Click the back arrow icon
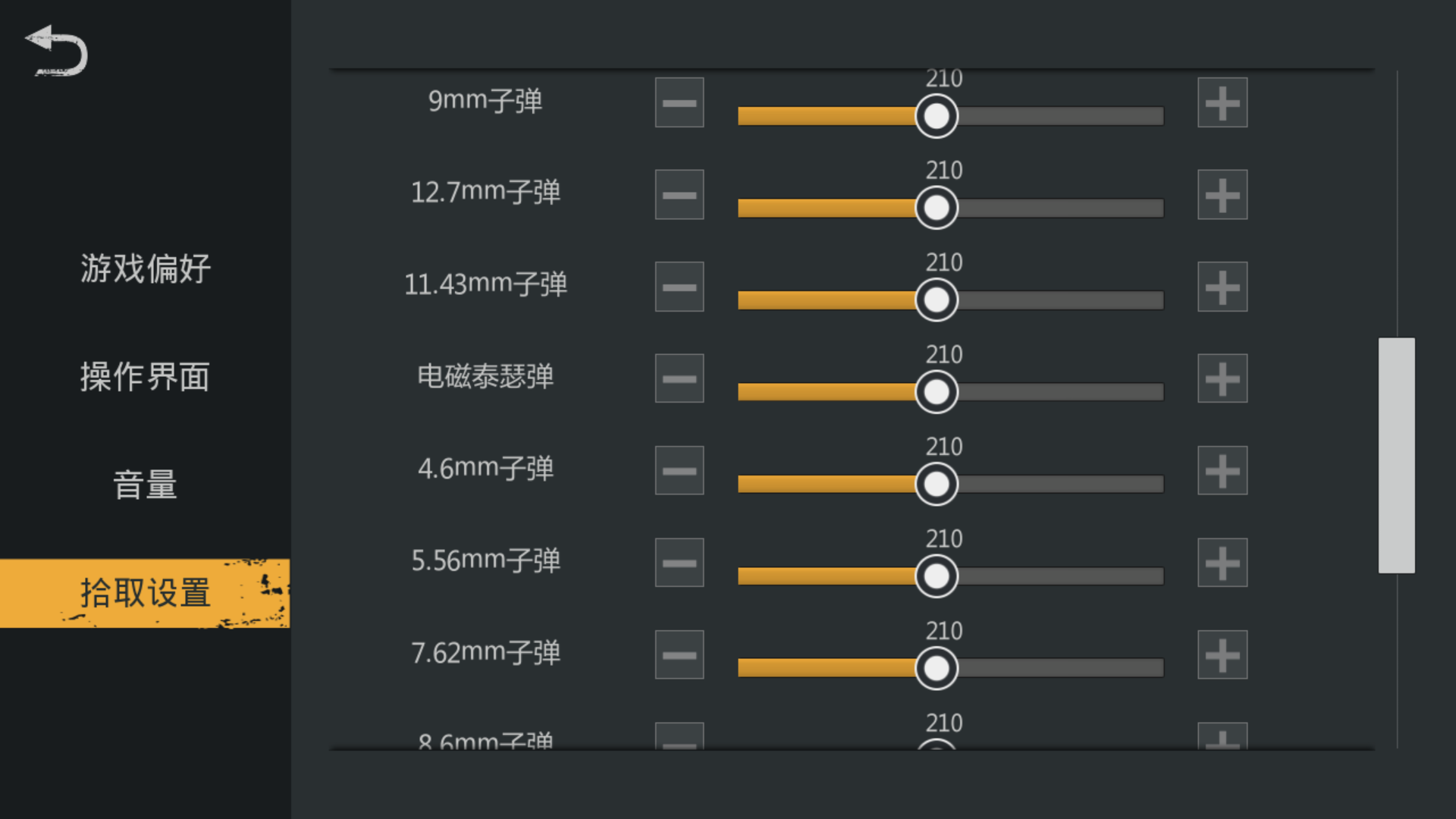Screen dimensions: 1456x819 (57, 51)
